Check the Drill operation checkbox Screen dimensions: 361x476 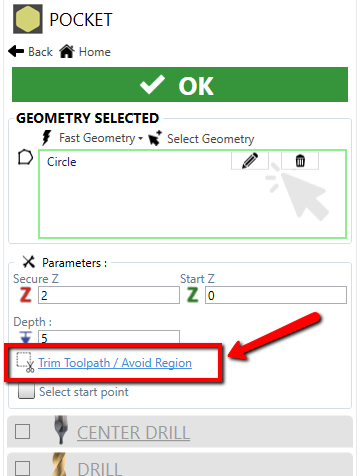tap(22, 468)
